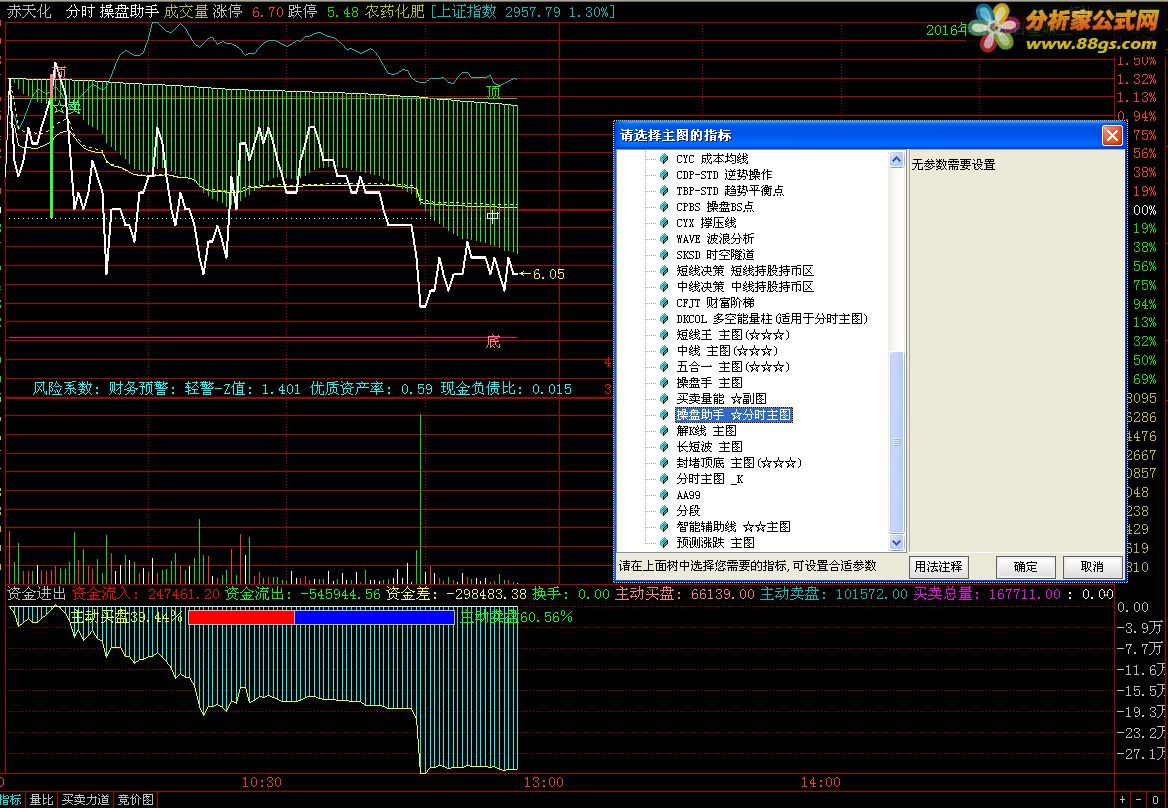Select the 买卖量能 ☆副图 indicator
Viewport: 1168px width, 808px height.
(720, 398)
